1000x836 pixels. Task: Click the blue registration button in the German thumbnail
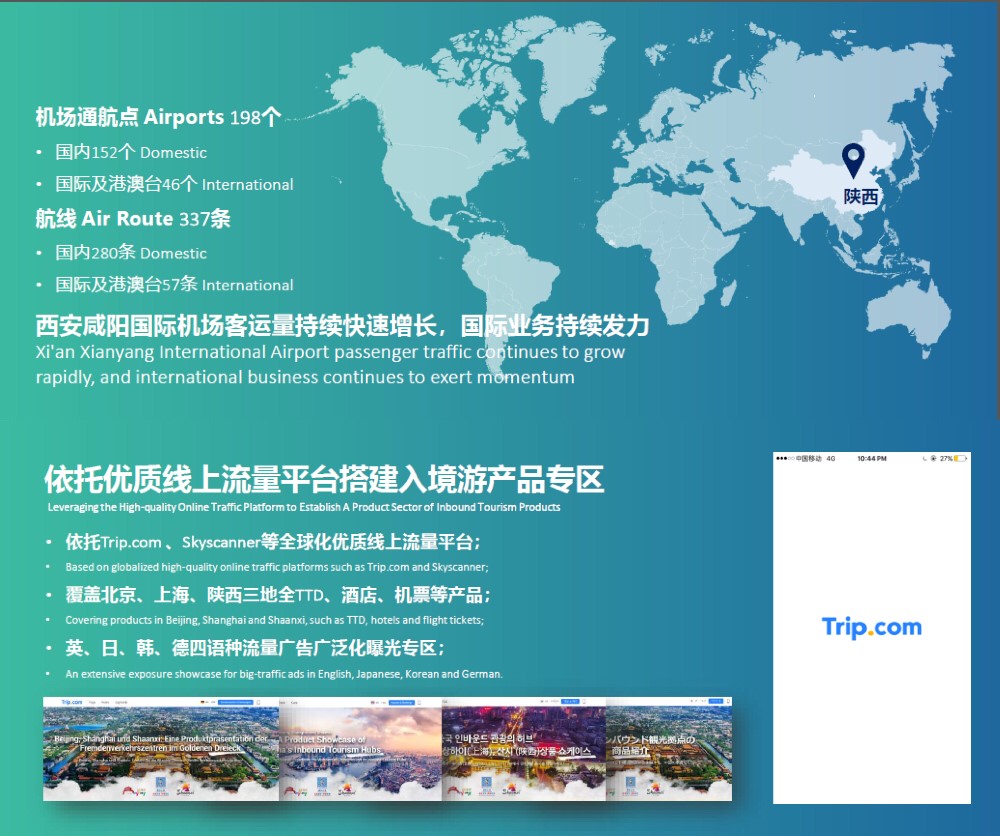[237, 702]
